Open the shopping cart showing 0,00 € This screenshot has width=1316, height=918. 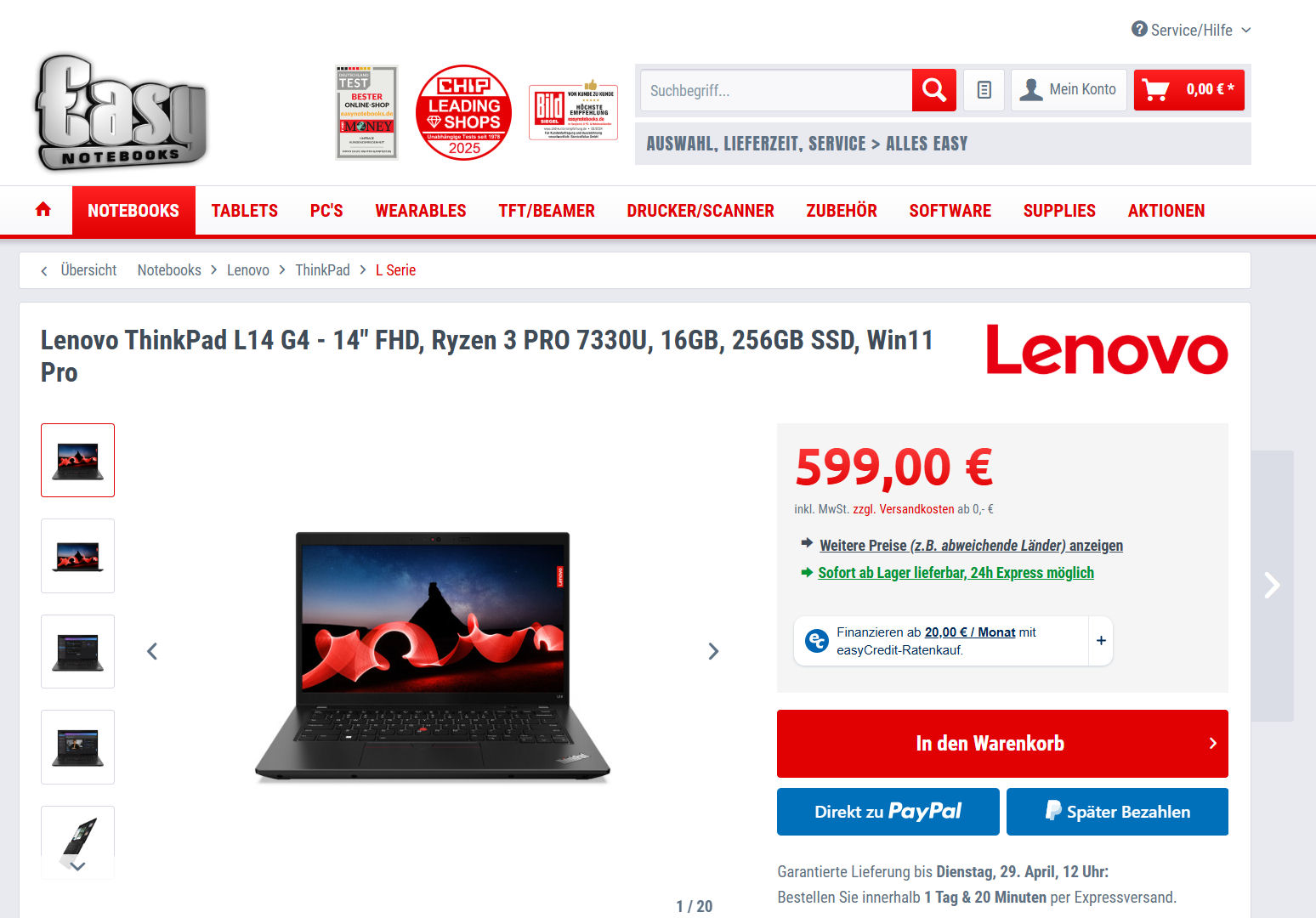click(x=1188, y=90)
